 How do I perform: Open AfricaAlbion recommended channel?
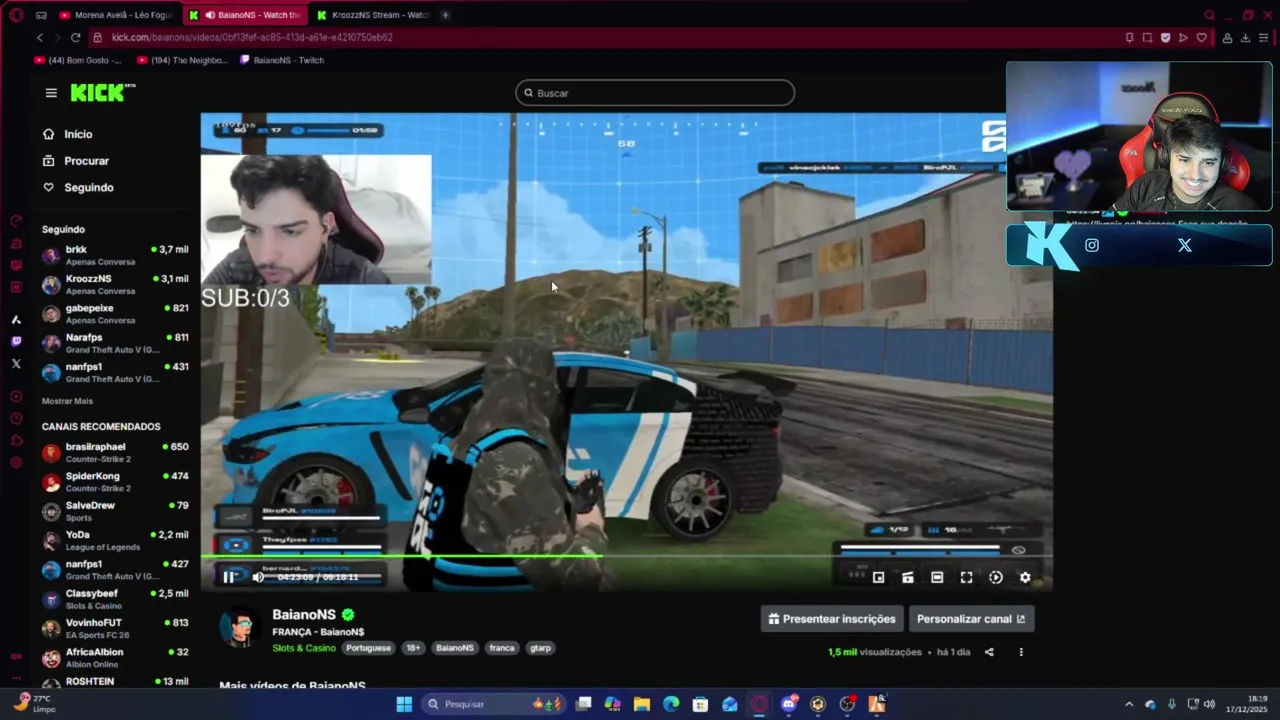click(115, 658)
